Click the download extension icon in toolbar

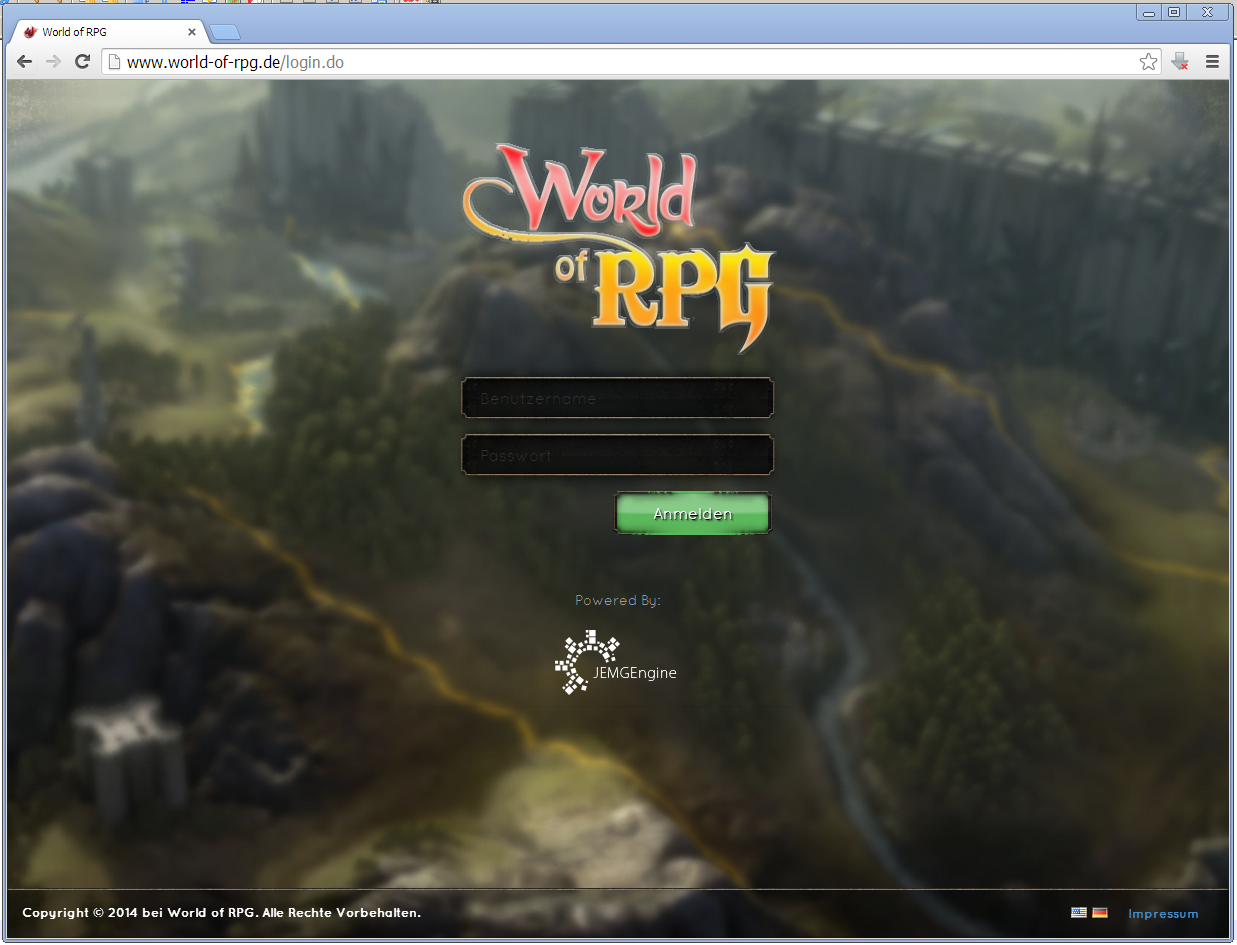pos(1180,62)
